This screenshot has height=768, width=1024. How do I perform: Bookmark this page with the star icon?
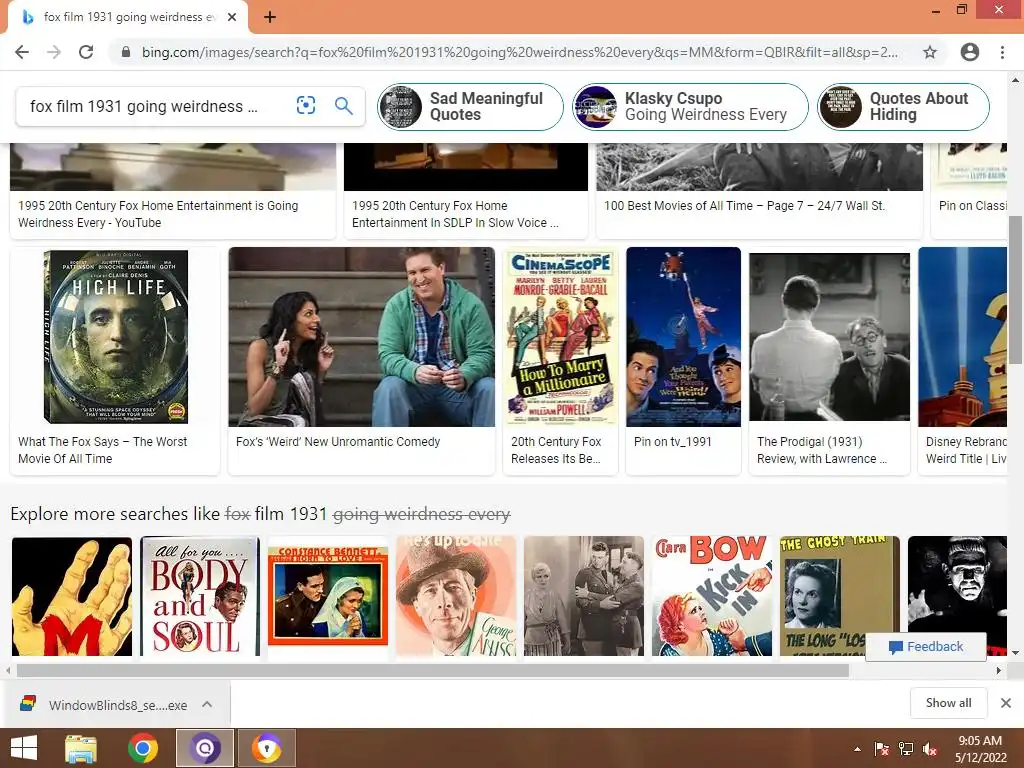(x=930, y=52)
